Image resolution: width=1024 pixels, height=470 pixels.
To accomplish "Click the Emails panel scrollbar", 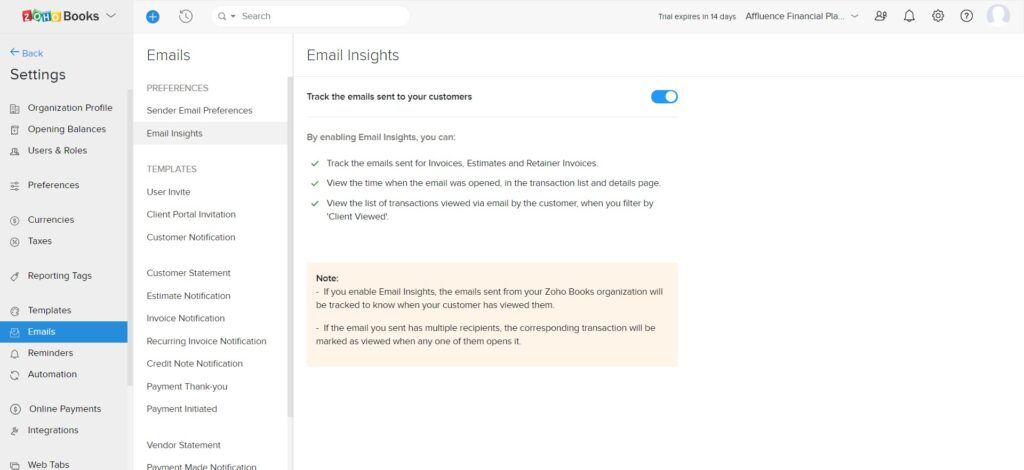I will 290,246.
